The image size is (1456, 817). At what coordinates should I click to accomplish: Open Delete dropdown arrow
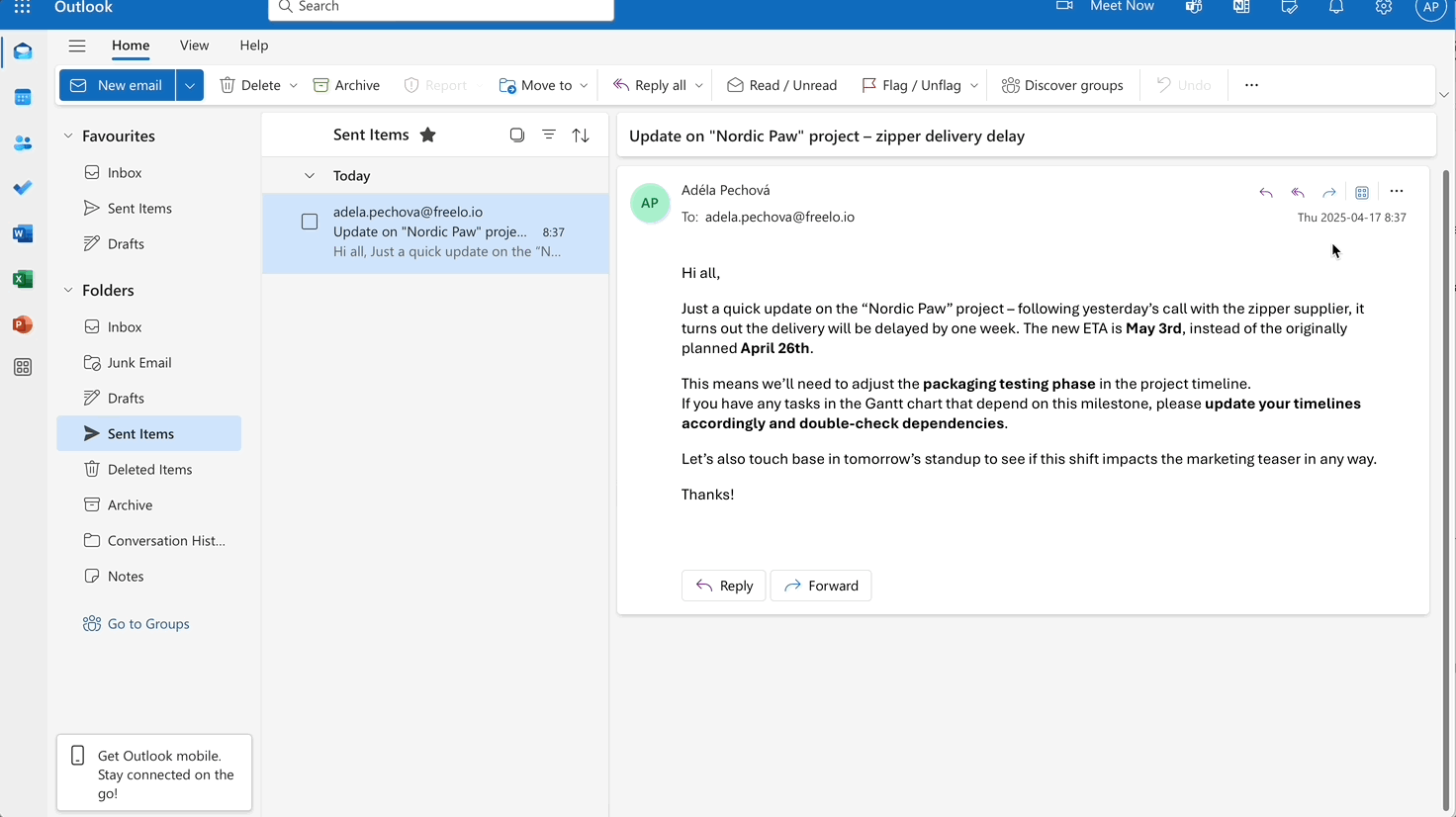tap(294, 85)
